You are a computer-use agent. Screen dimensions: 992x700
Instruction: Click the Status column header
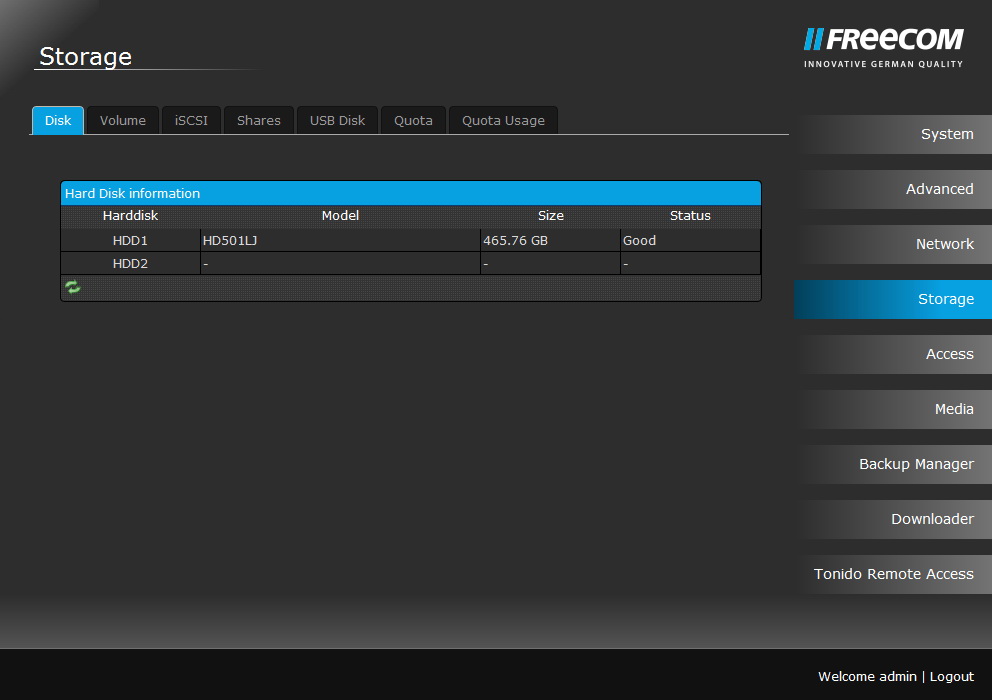click(x=690, y=215)
